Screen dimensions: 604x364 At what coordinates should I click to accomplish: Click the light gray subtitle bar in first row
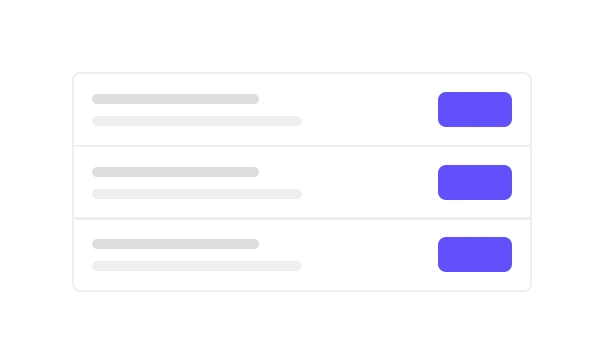click(197, 121)
